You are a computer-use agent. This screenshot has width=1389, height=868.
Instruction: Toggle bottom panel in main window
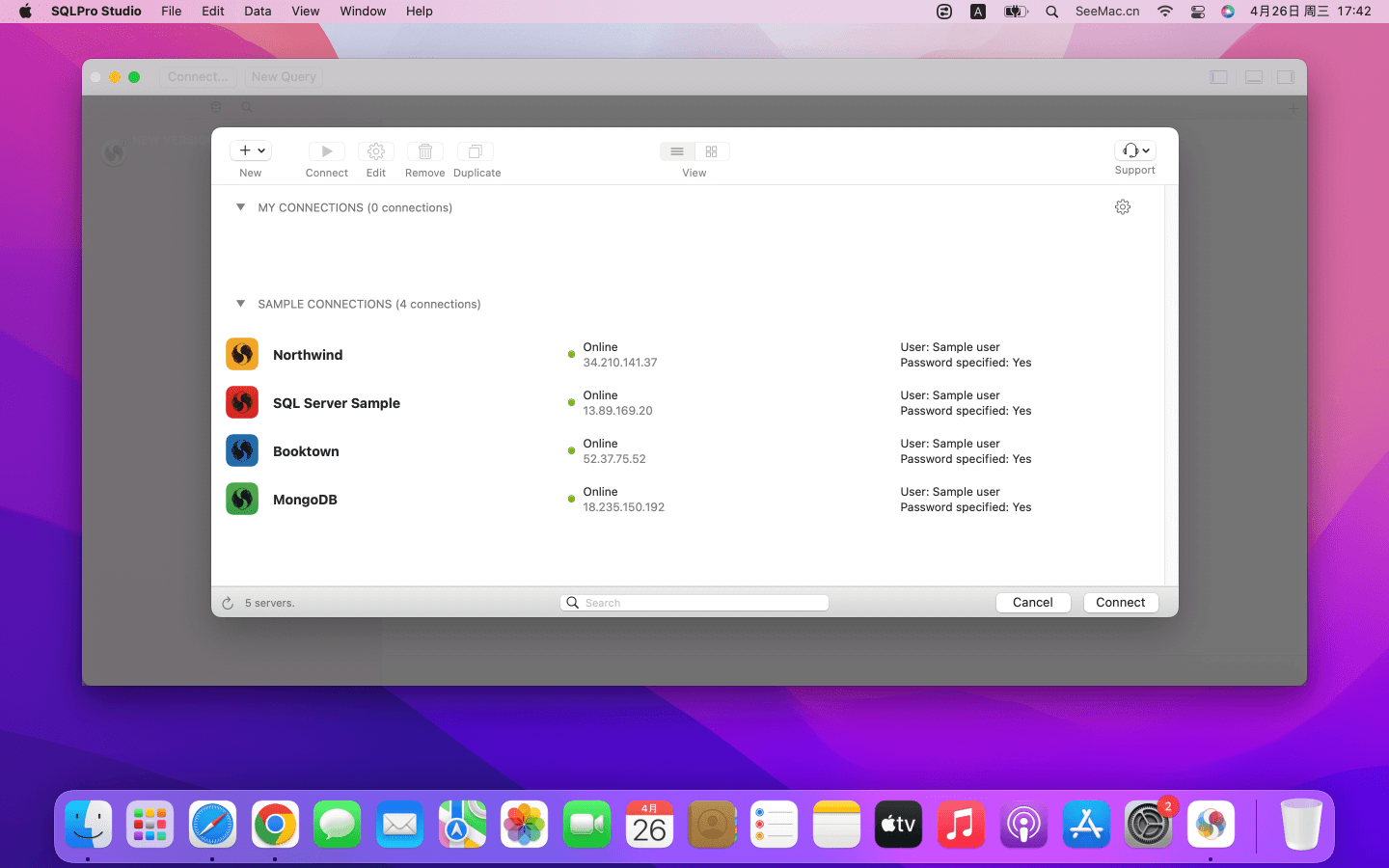[x=1254, y=77]
